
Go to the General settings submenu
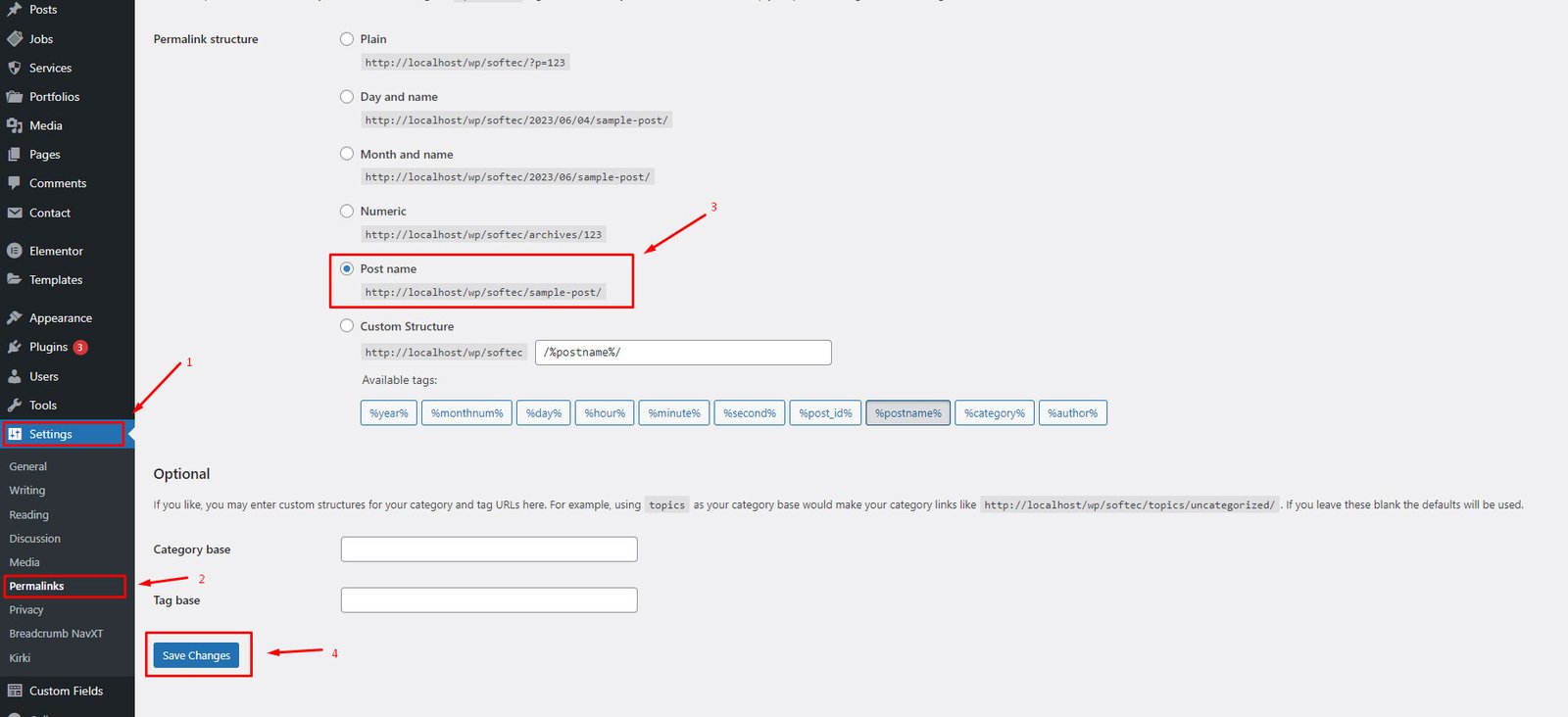pos(28,467)
